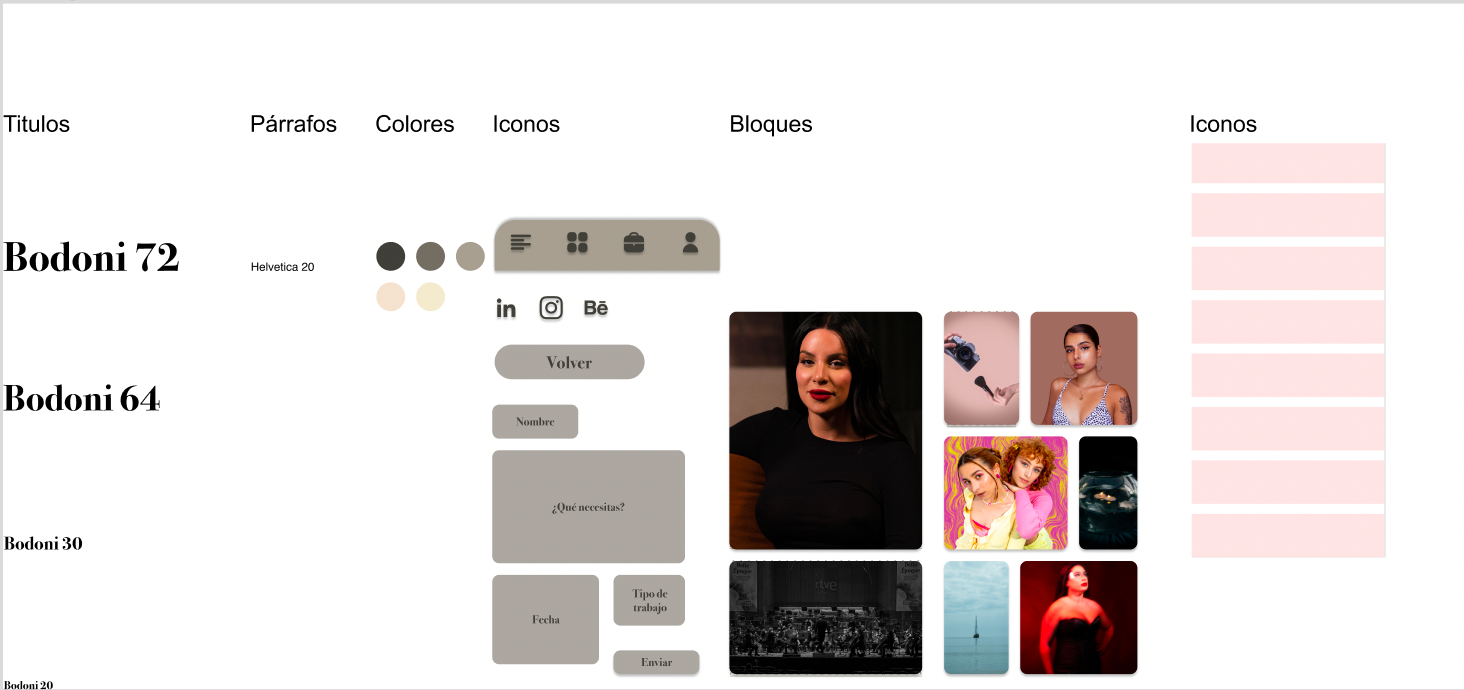
Task: Select the Nombre field
Action: pos(535,421)
